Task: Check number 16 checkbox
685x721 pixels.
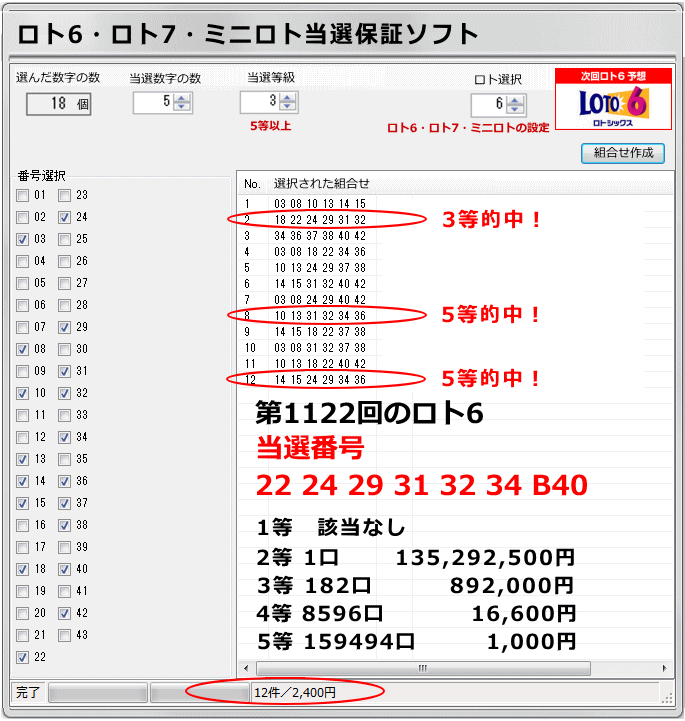Action: 23,526
